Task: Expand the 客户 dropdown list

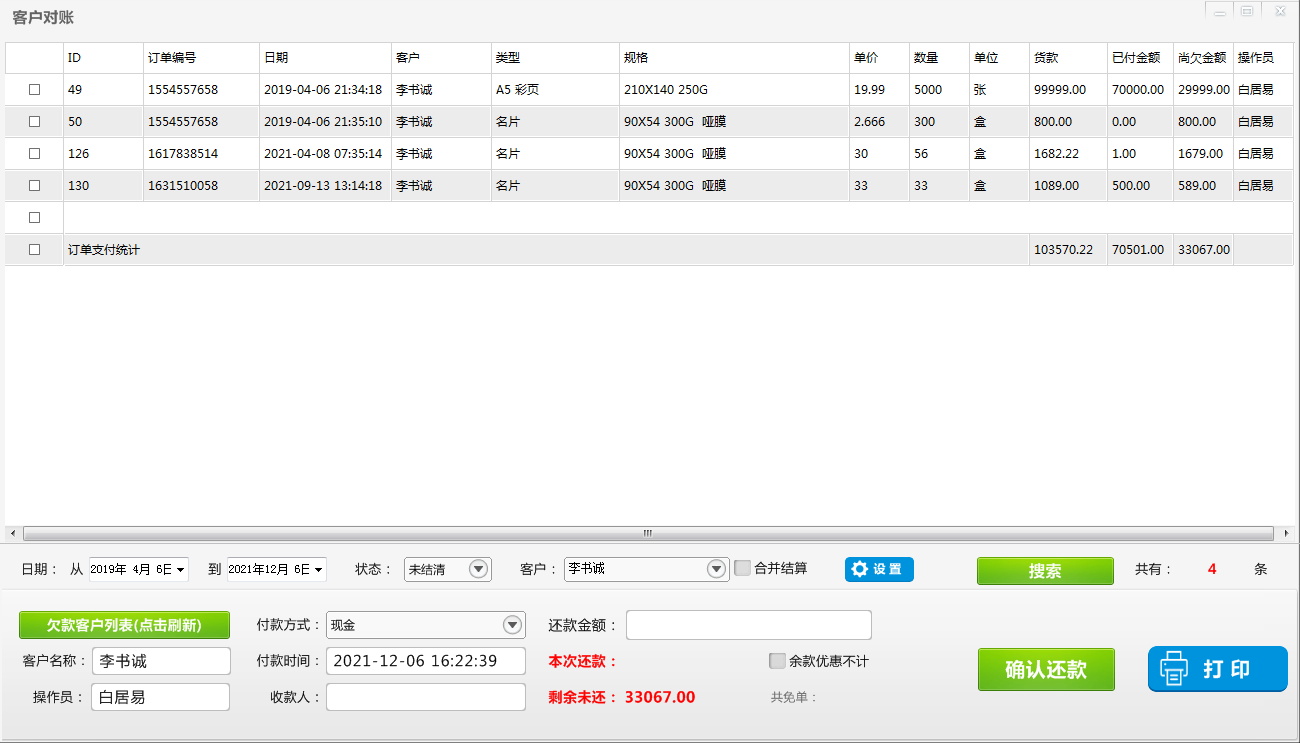Action: (x=716, y=569)
